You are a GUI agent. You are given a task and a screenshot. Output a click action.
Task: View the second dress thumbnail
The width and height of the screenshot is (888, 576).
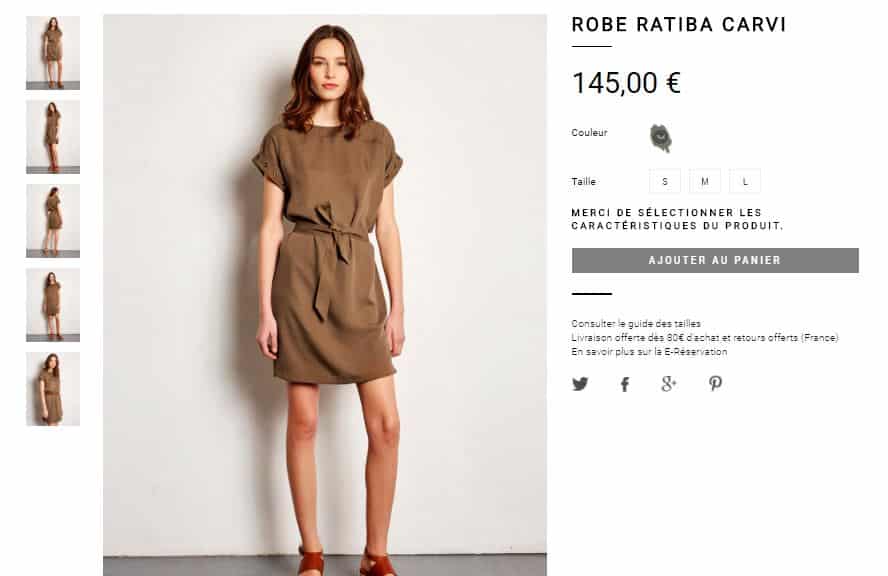[53, 136]
